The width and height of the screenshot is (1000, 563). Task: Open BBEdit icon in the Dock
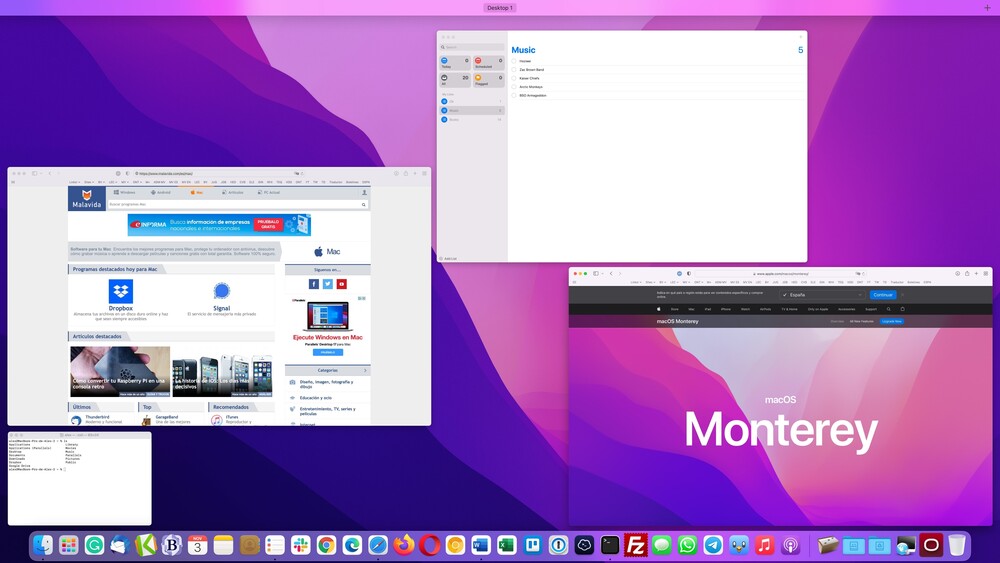click(172, 545)
